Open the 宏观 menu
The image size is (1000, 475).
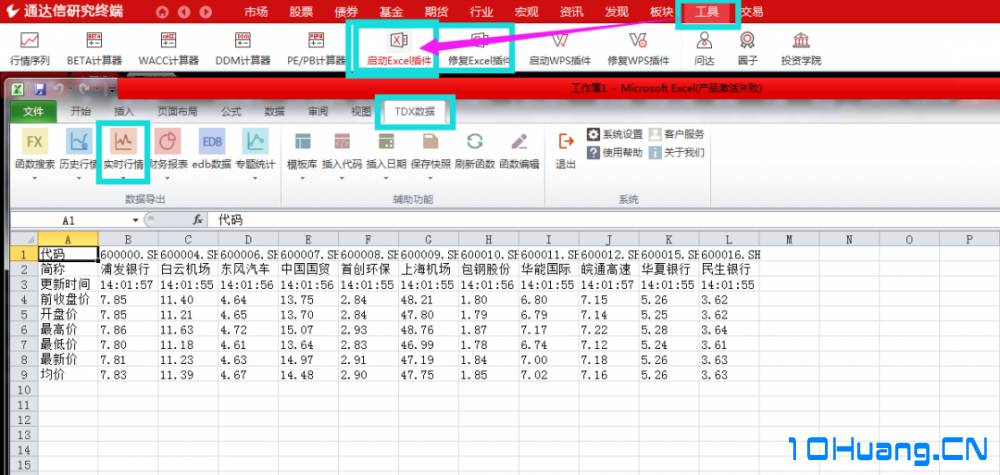pyautogui.click(x=527, y=12)
